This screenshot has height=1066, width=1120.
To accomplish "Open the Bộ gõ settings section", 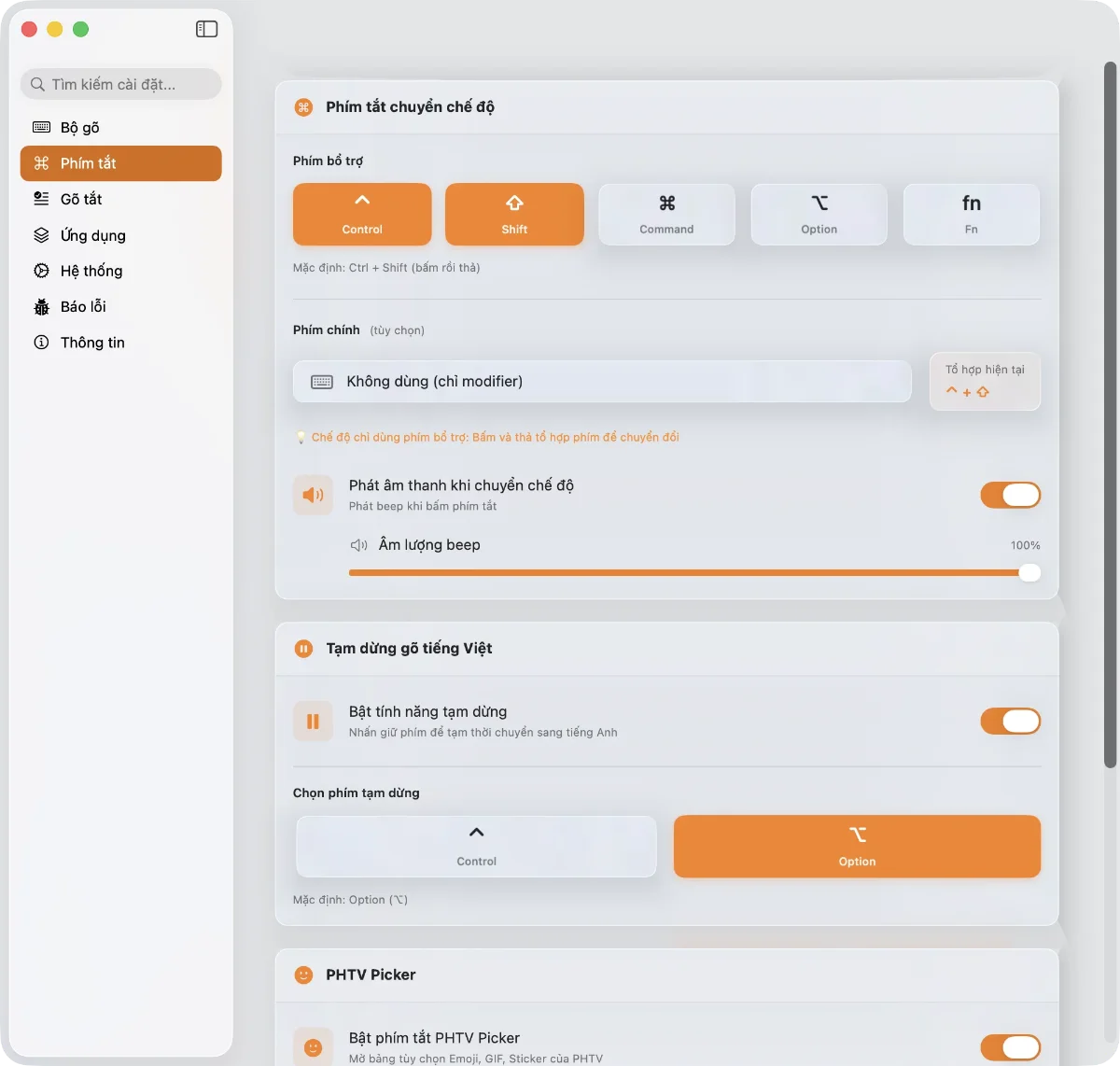I will point(80,128).
